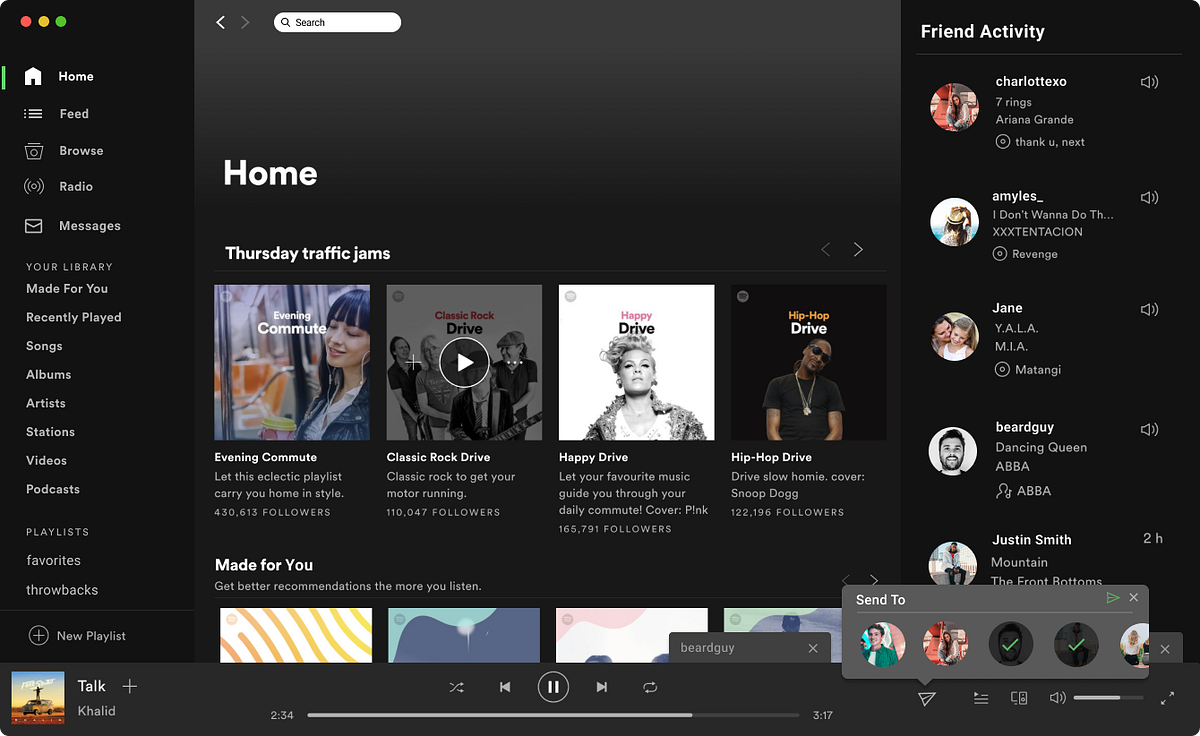Add Talk to library with plus
Viewport: 1200px width, 736px height.
(129, 686)
